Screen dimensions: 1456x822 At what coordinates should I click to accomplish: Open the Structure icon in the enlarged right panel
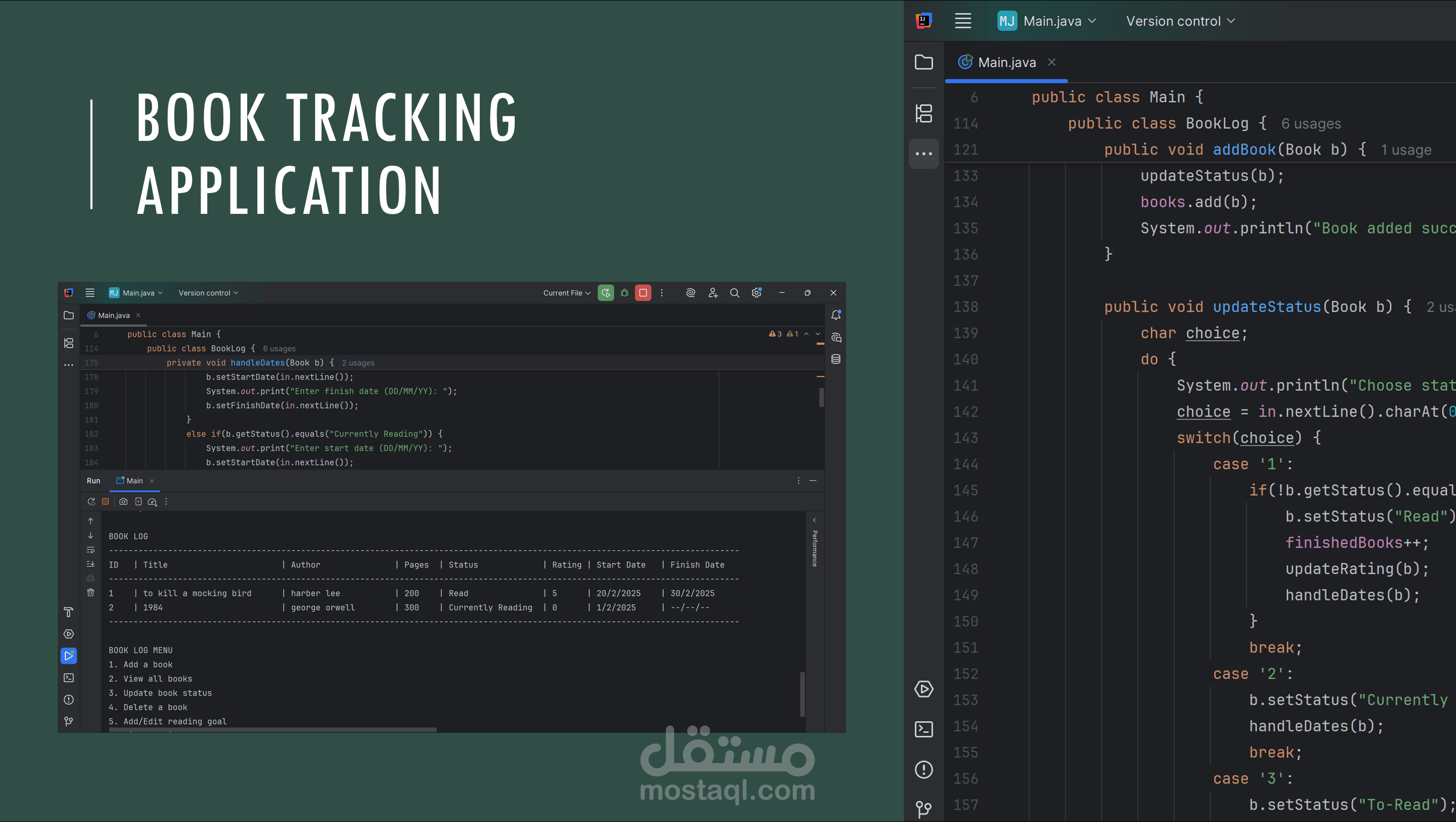[x=924, y=113]
